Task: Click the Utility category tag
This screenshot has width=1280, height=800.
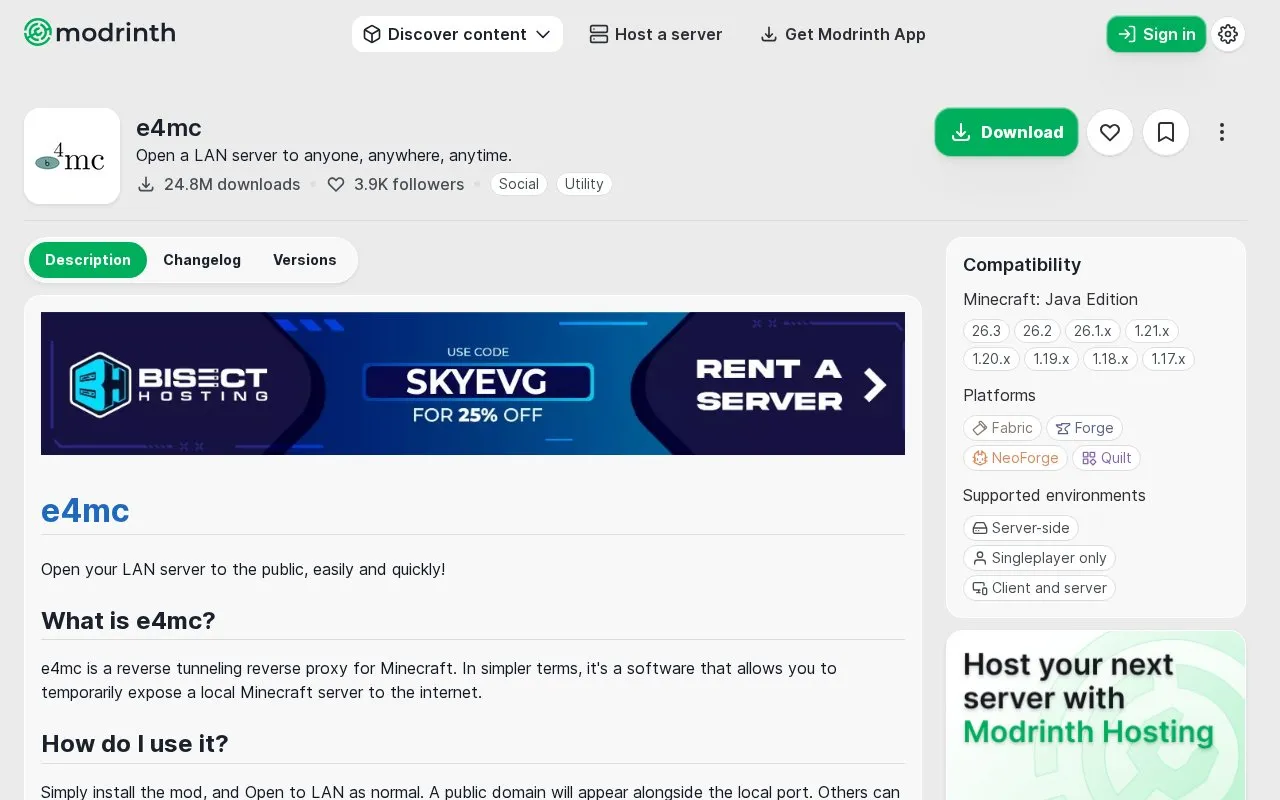Action: (x=584, y=184)
